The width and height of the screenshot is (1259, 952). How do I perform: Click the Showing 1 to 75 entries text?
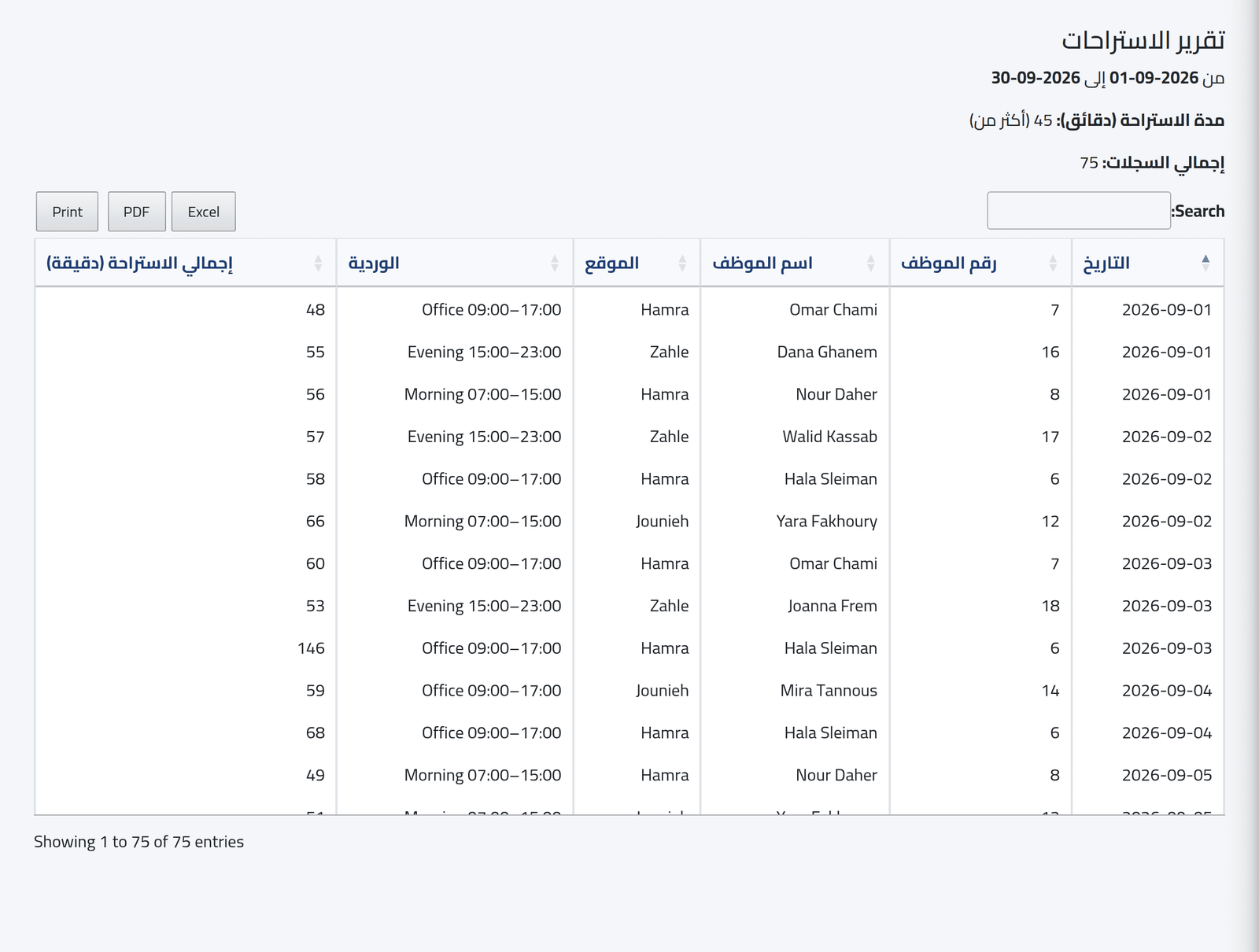138,842
